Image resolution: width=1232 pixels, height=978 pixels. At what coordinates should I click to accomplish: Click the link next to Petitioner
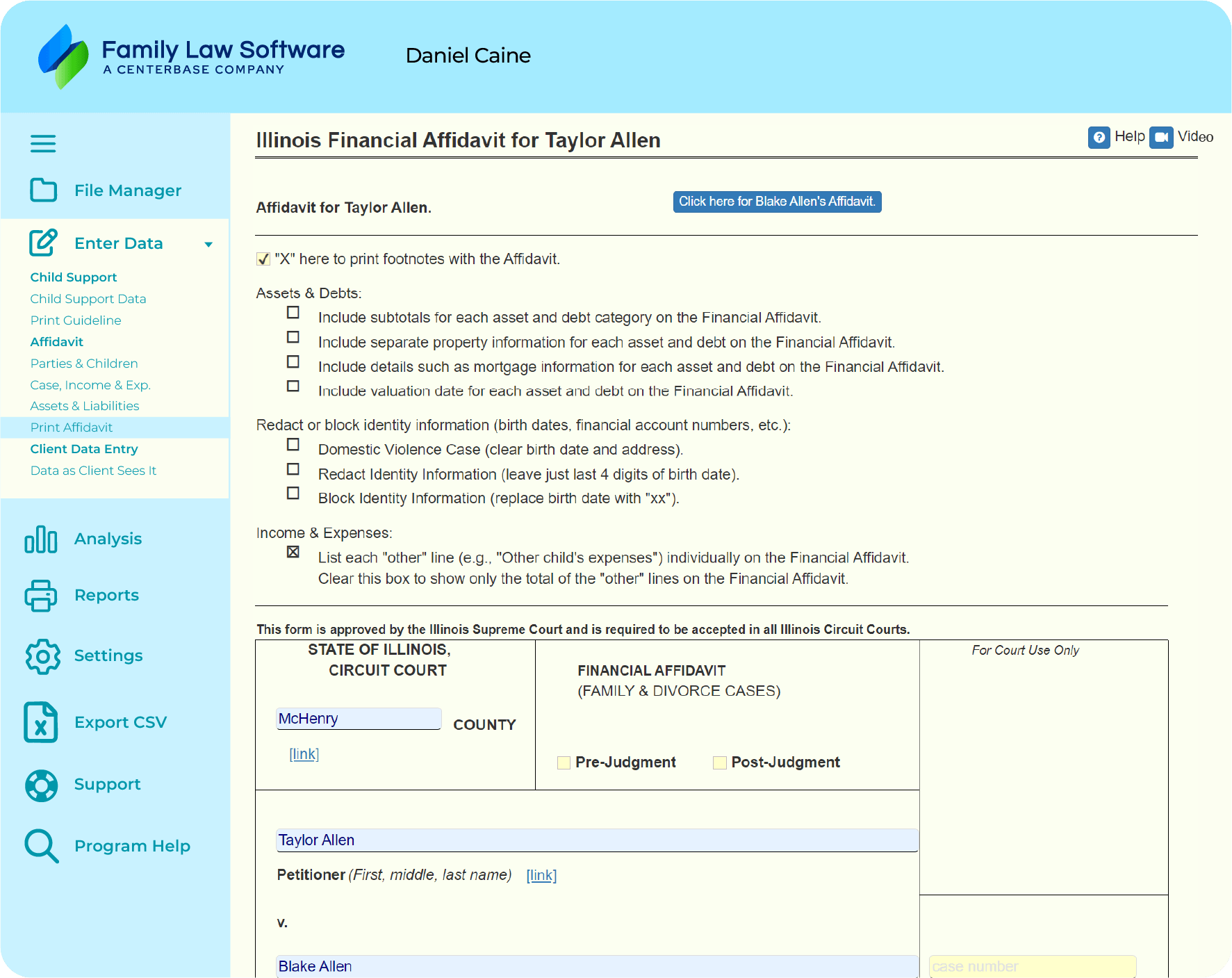click(x=541, y=875)
